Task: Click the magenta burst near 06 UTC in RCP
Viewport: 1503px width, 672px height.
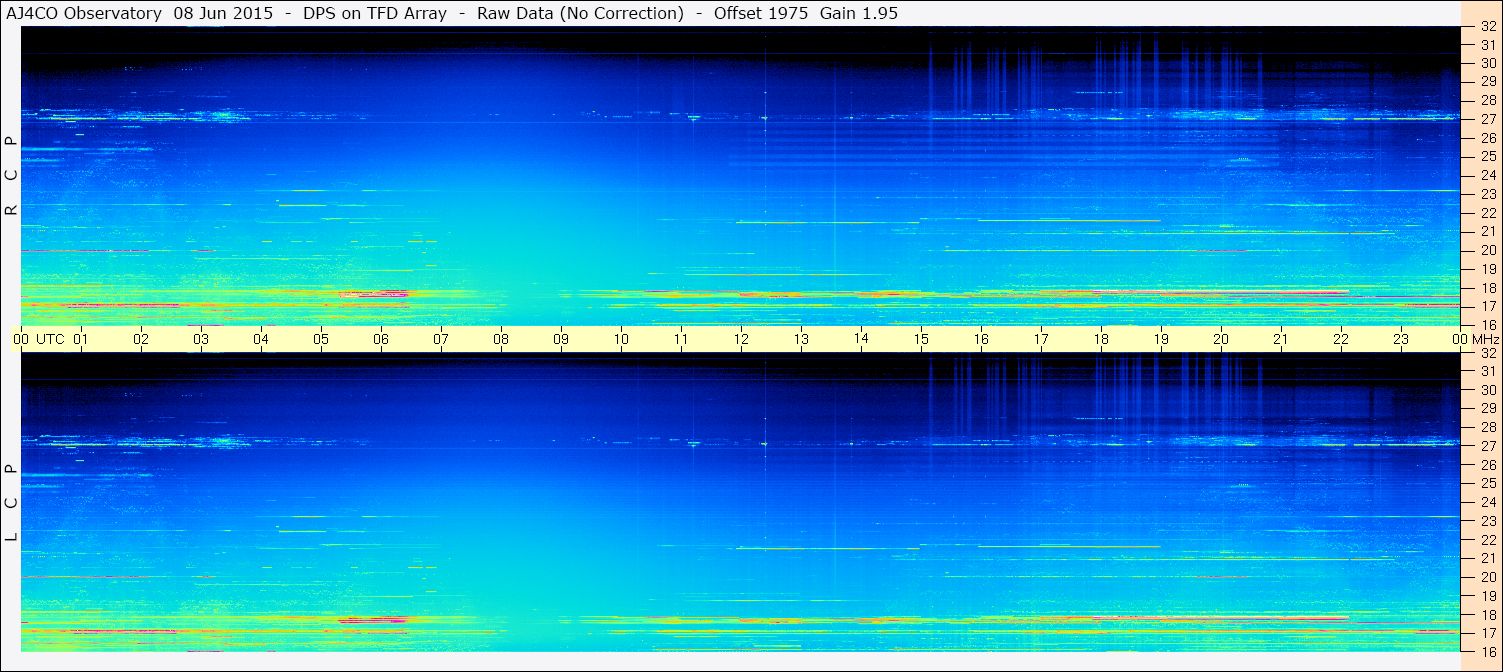Action: (374, 294)
